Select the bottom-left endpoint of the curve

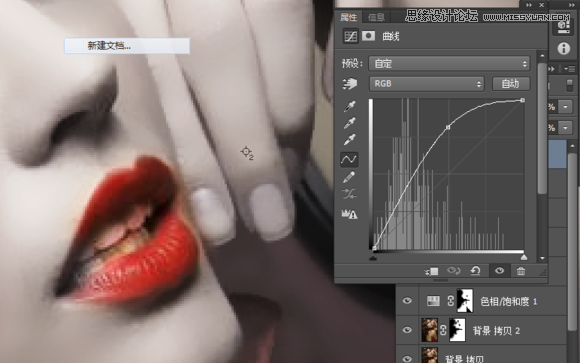click(x=374, y=248)
